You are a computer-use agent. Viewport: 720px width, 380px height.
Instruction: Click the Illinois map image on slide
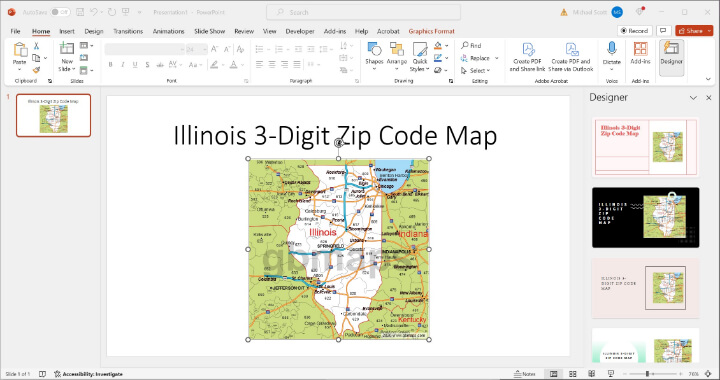pos(338,249)
